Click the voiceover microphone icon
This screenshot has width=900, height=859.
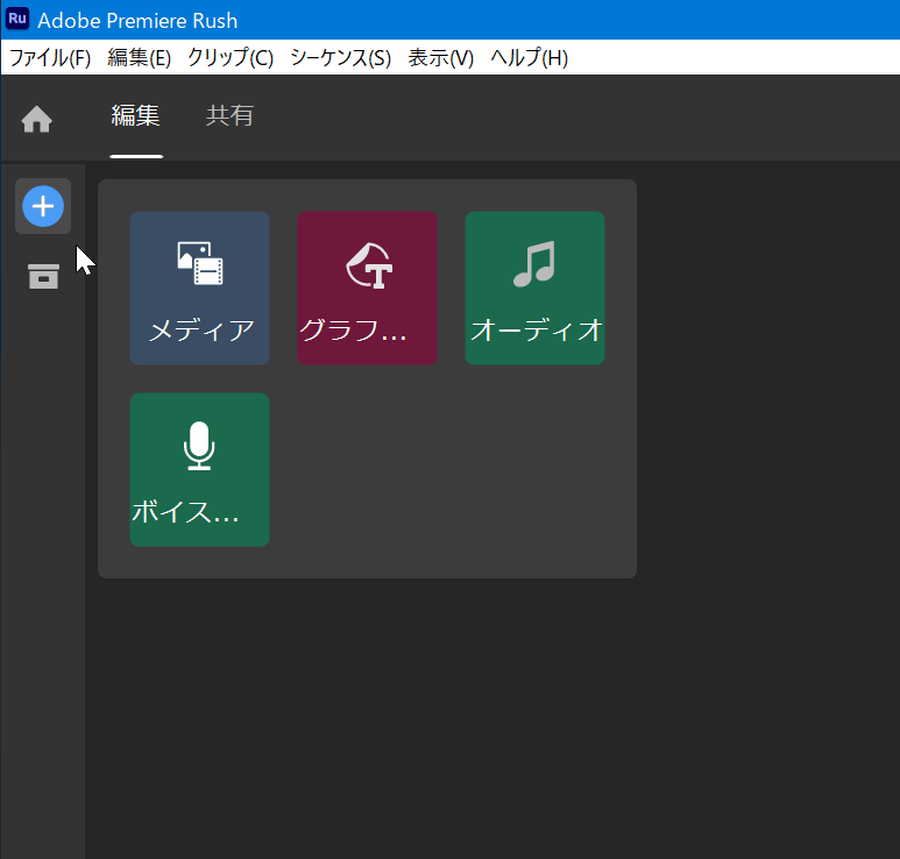pos(200,446)
